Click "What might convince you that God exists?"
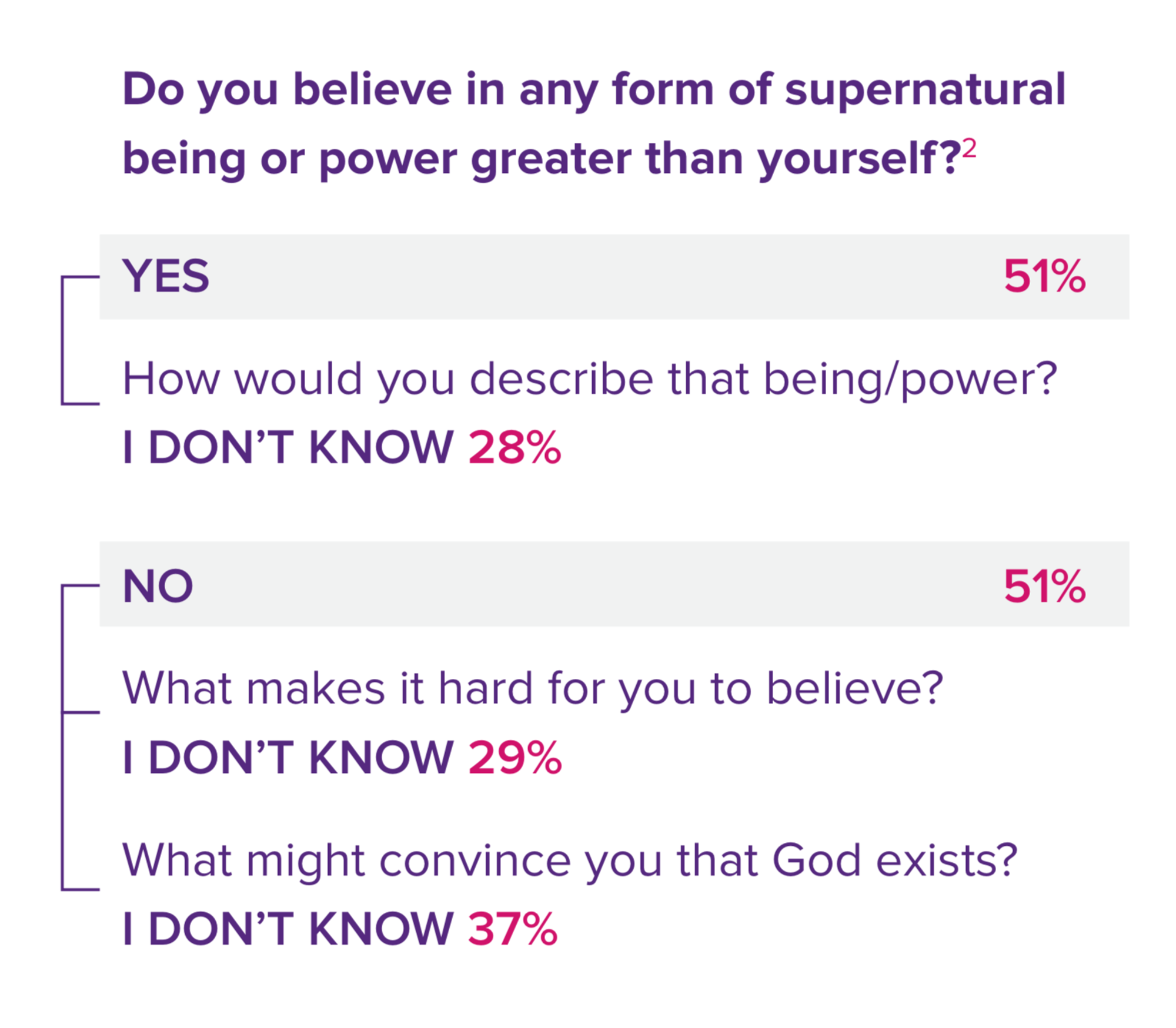The image size is (1176, 1028). 569,860
